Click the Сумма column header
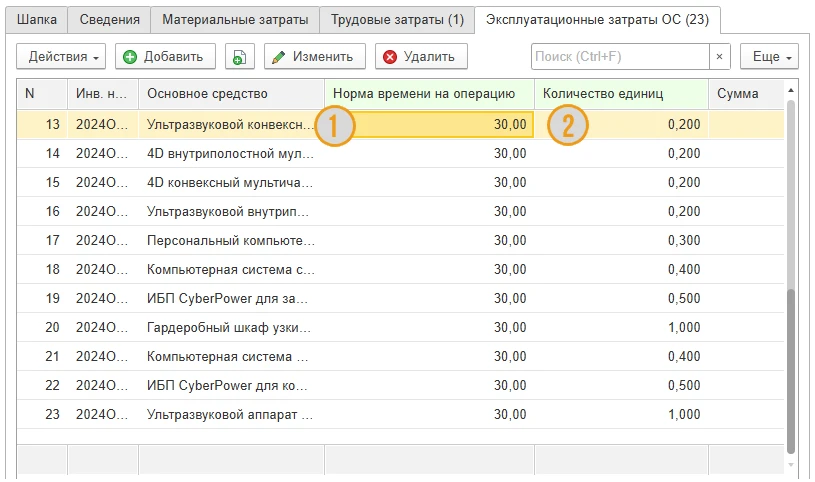The image size is (815, 482). (x=746, y=94)
